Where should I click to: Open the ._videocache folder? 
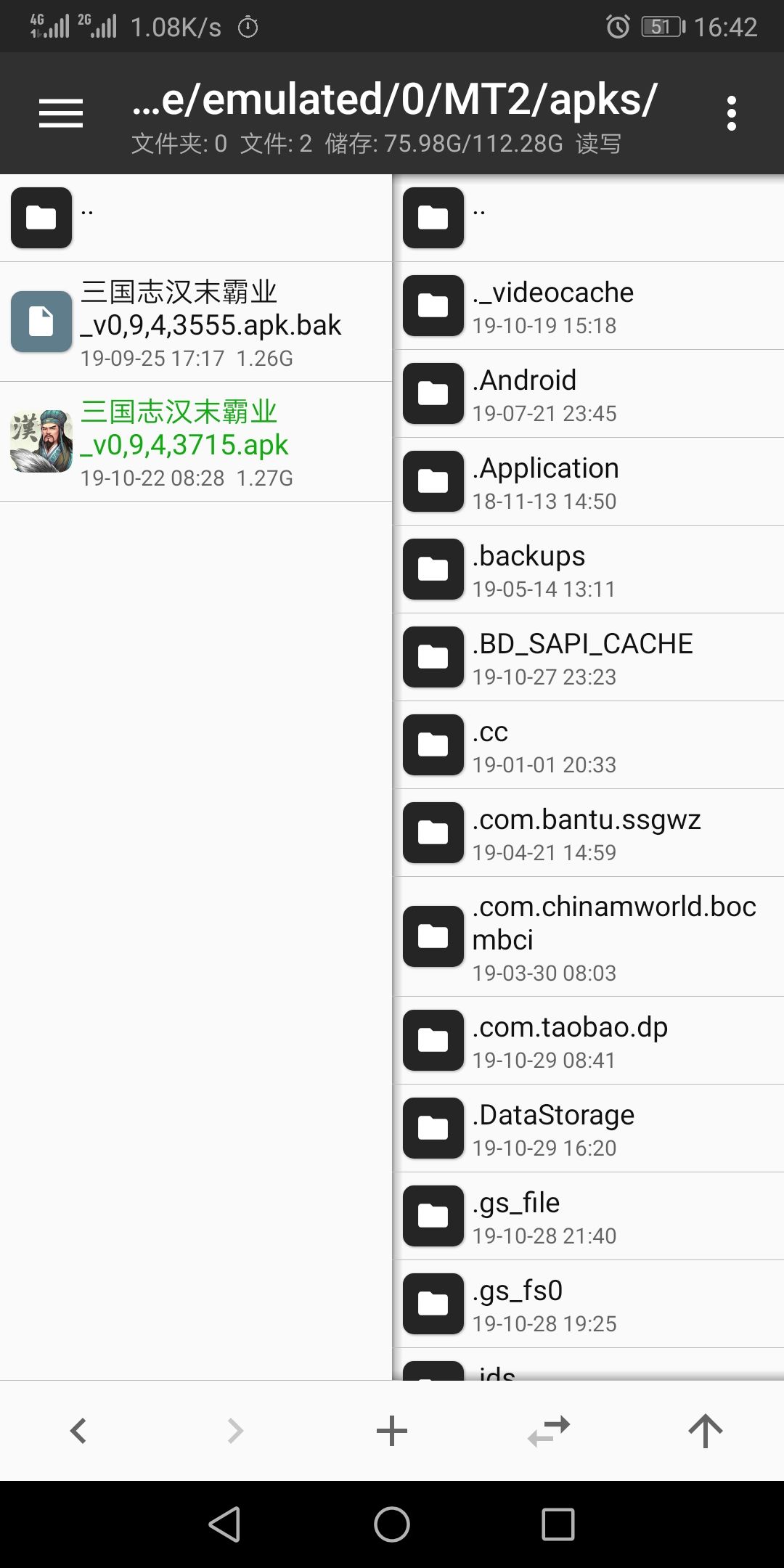[x=588, y=305]
